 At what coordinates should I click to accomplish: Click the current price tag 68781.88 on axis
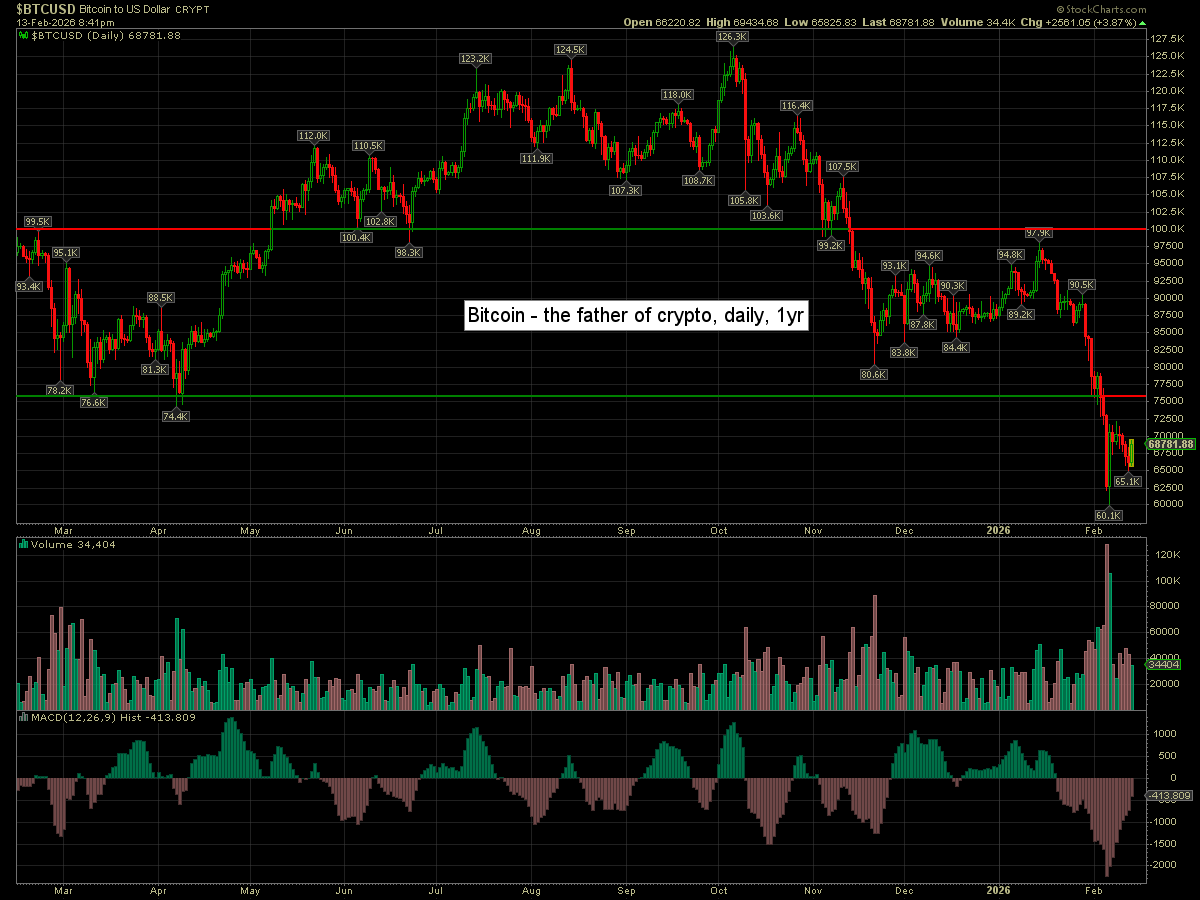[x=1171, y=444]
